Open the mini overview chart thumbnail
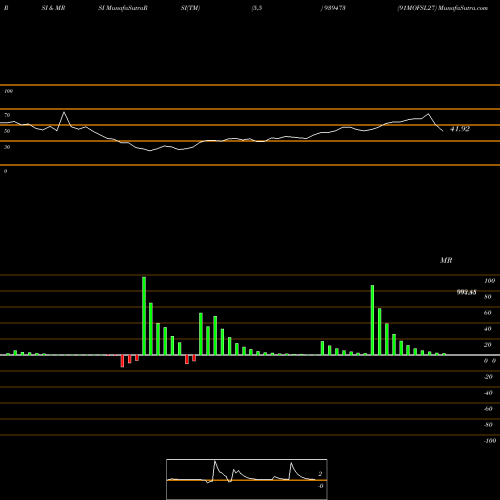Viewport: 500px width, 500px height. [247, 479]
